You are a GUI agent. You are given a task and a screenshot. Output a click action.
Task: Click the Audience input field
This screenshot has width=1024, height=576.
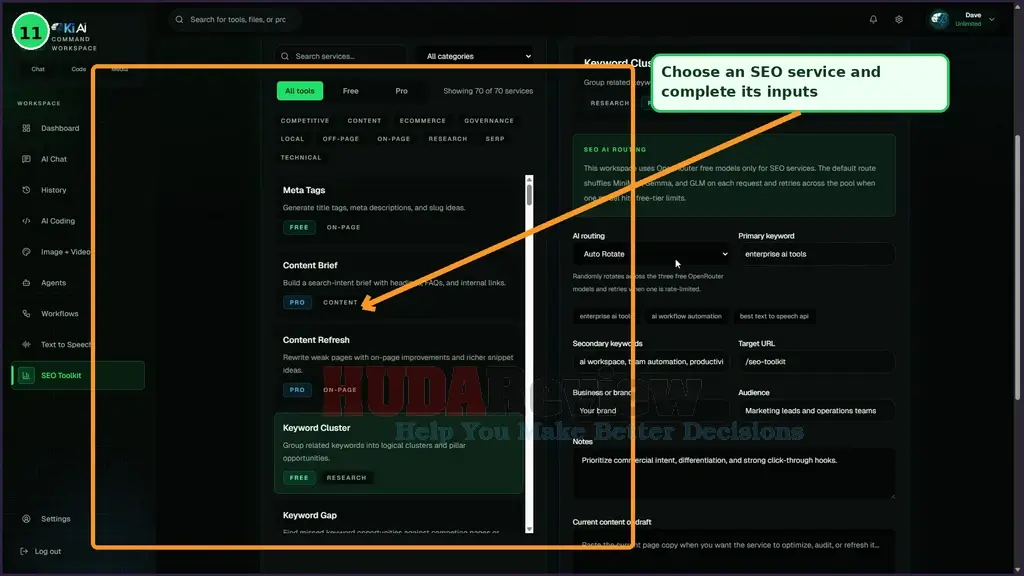point(816,411)
